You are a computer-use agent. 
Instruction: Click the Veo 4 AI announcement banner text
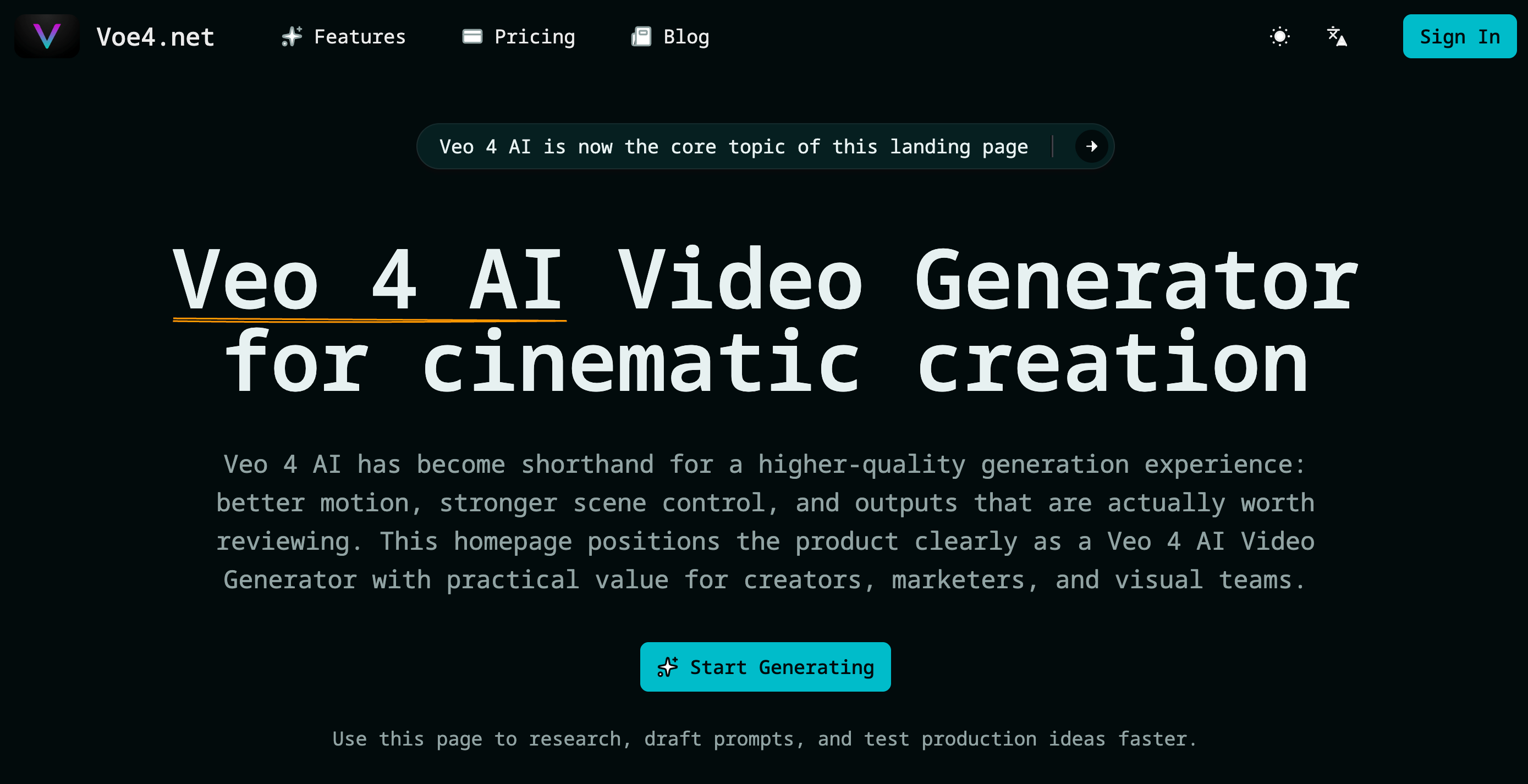tap(733, 146)
